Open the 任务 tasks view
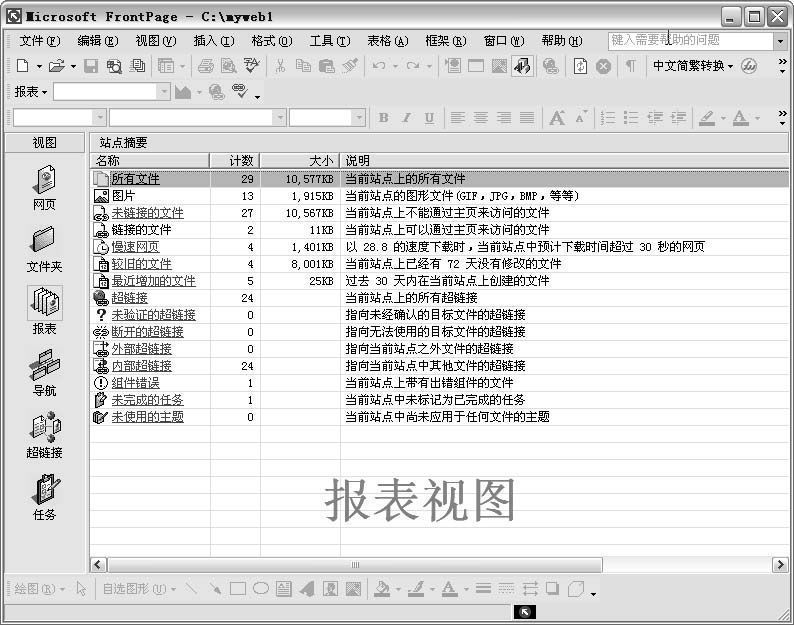Viewport: 794px width, 625px height. click(x=44, y=495)
